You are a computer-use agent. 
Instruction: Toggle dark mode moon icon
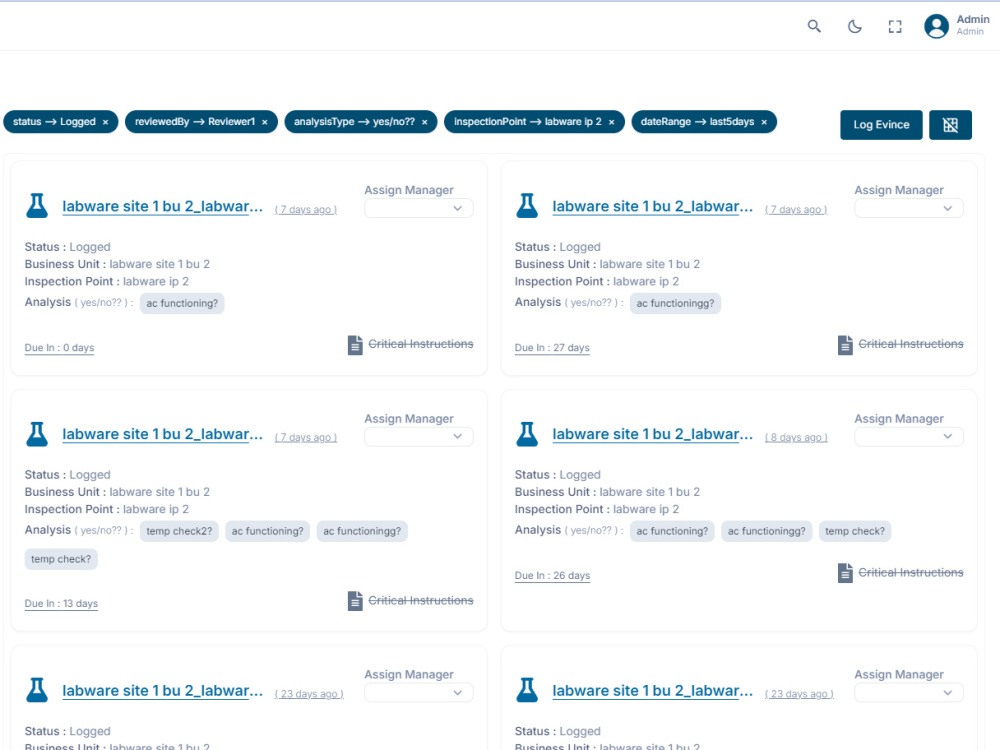855,26
